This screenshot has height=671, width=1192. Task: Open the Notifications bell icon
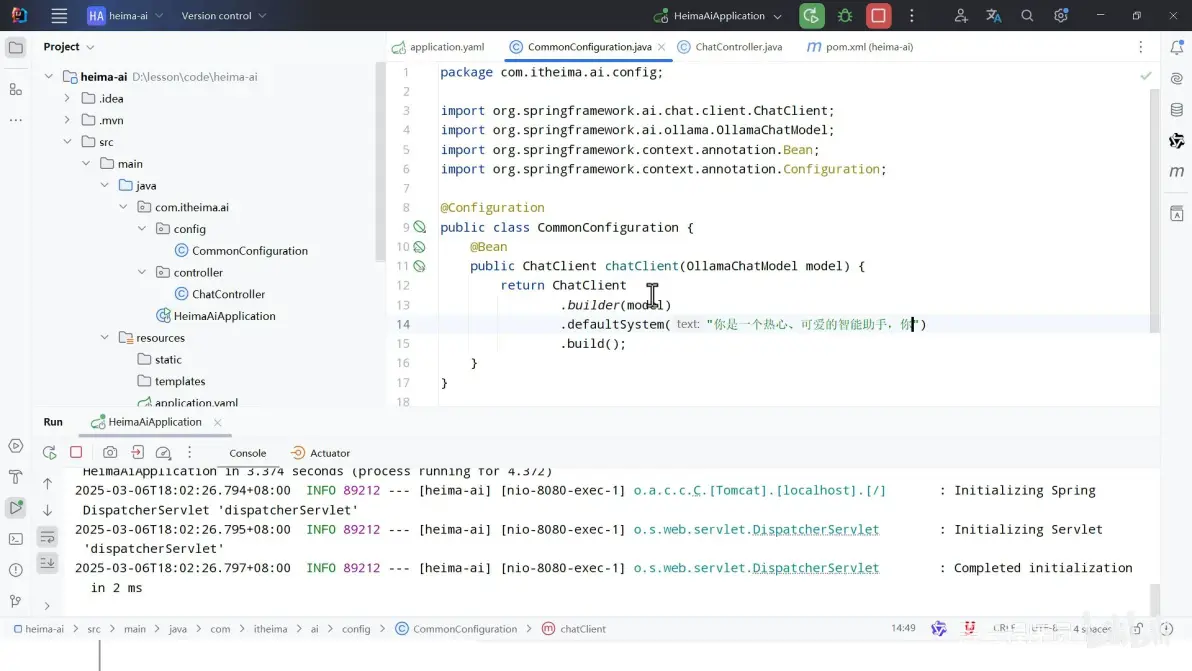[x=1176, y=47]
